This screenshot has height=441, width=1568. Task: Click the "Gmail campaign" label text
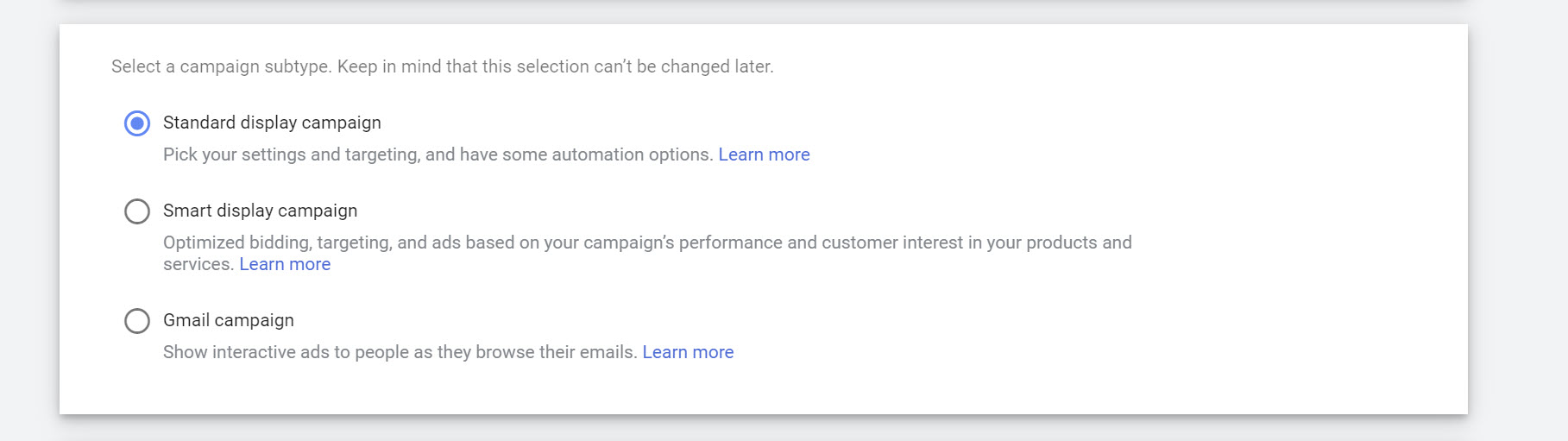(x=229, y=320)
